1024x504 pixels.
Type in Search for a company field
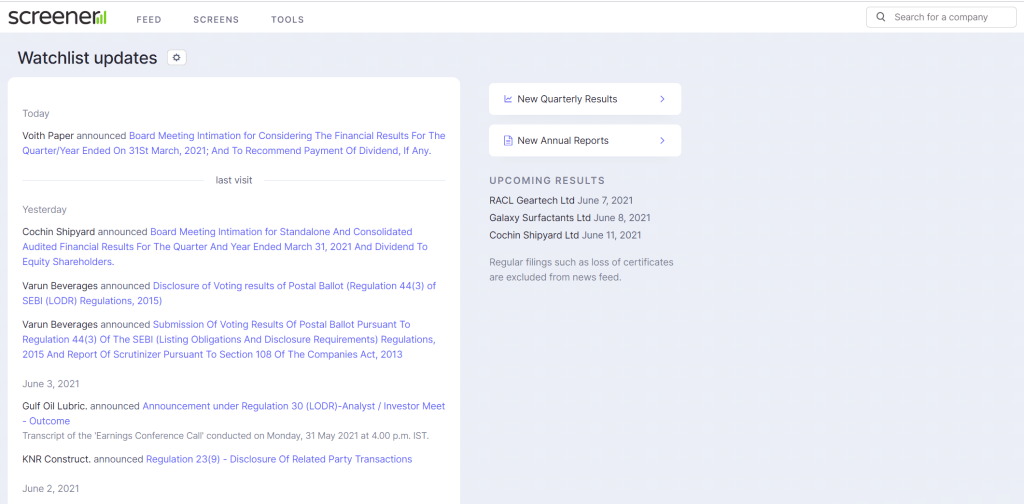coord(950,17)
